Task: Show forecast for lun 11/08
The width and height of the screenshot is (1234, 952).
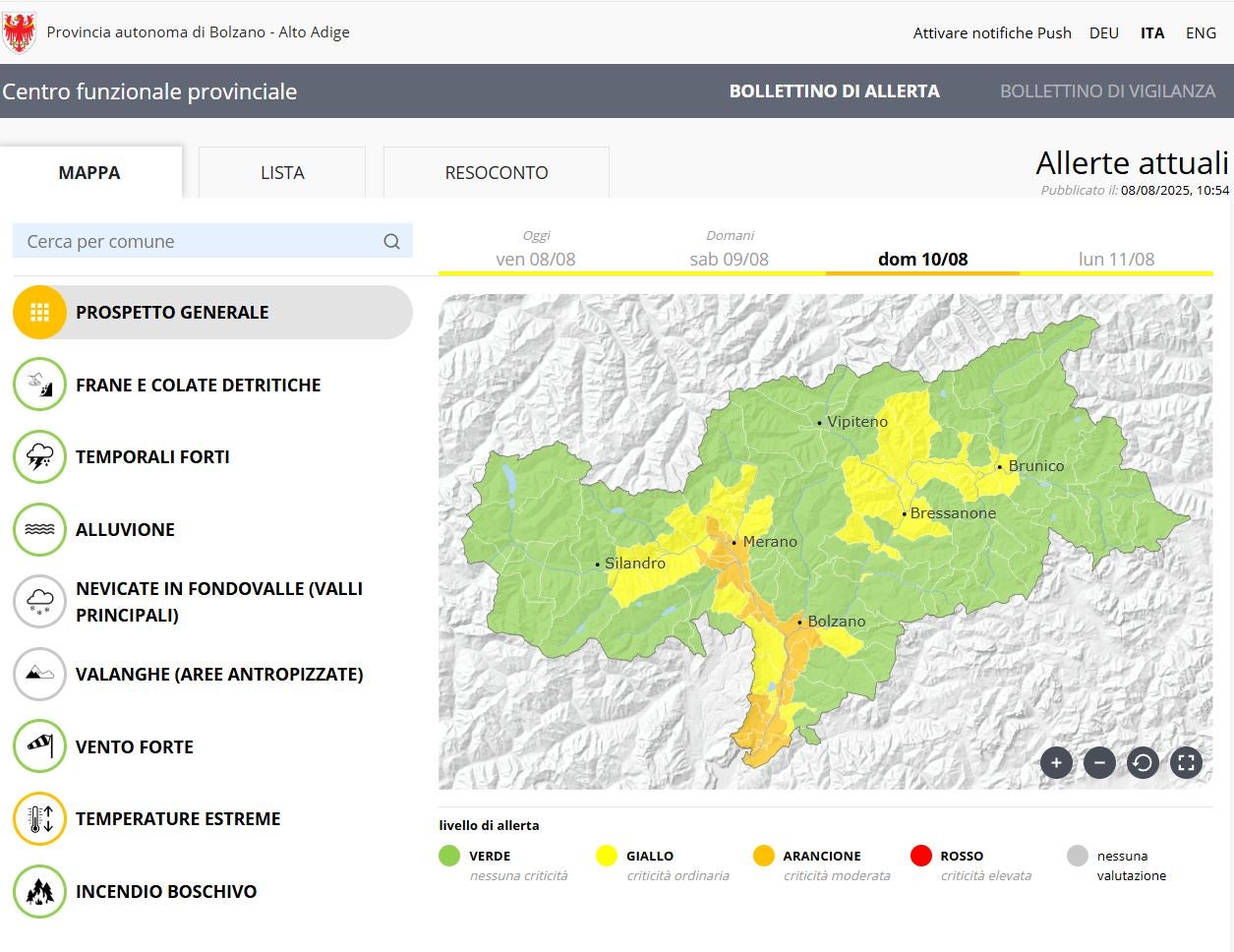Action: pos(1116,259)
